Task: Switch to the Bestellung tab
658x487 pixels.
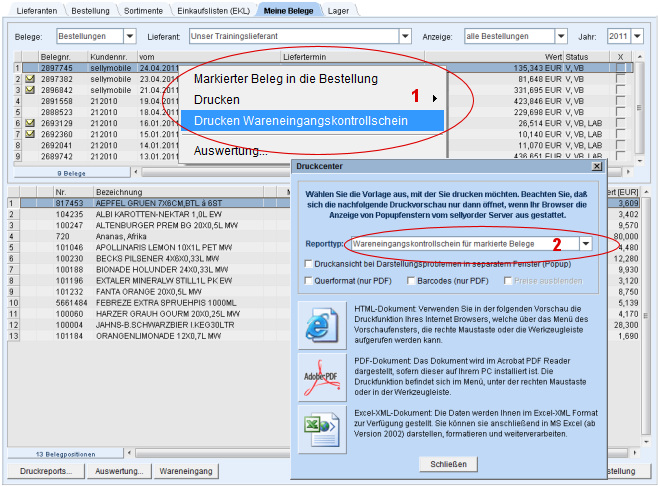Action: coord(90,11)
